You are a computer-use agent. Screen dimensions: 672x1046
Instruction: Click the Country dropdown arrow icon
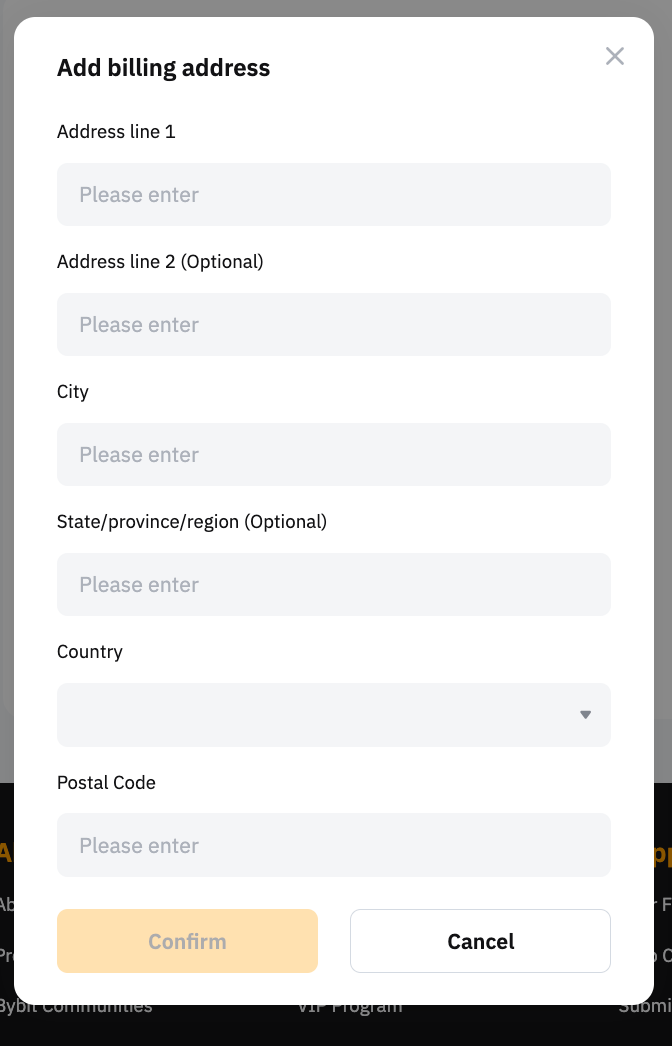[x=586, y=715]
